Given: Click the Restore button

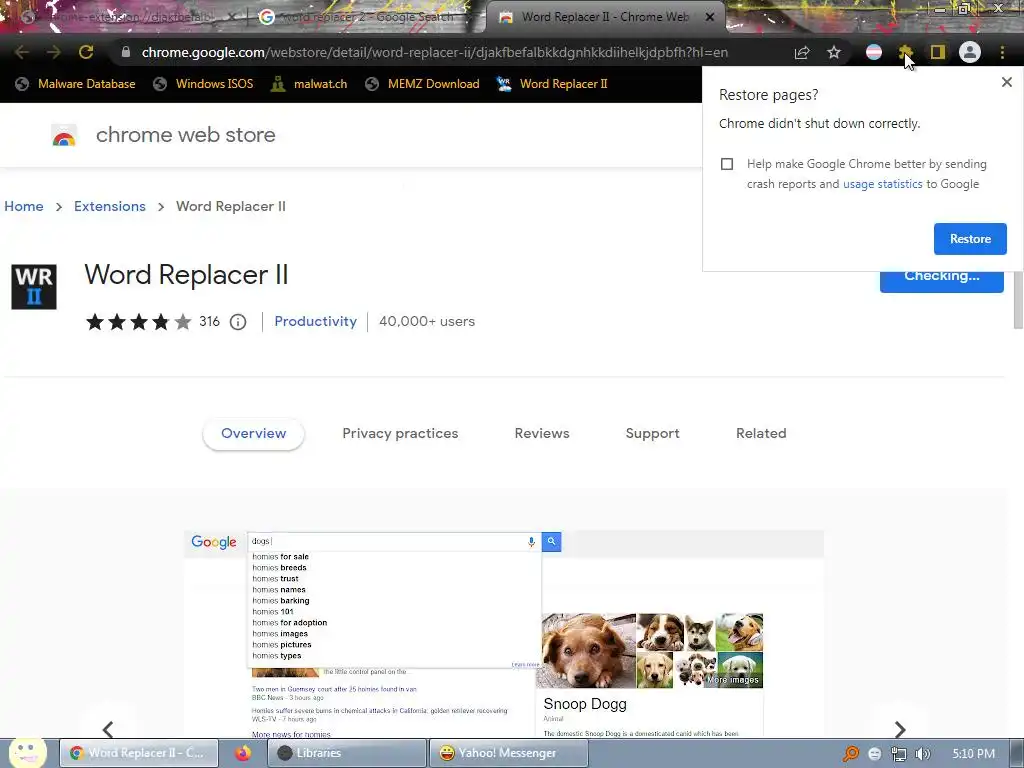Looking at the screenshot, I should coord(970,239).
